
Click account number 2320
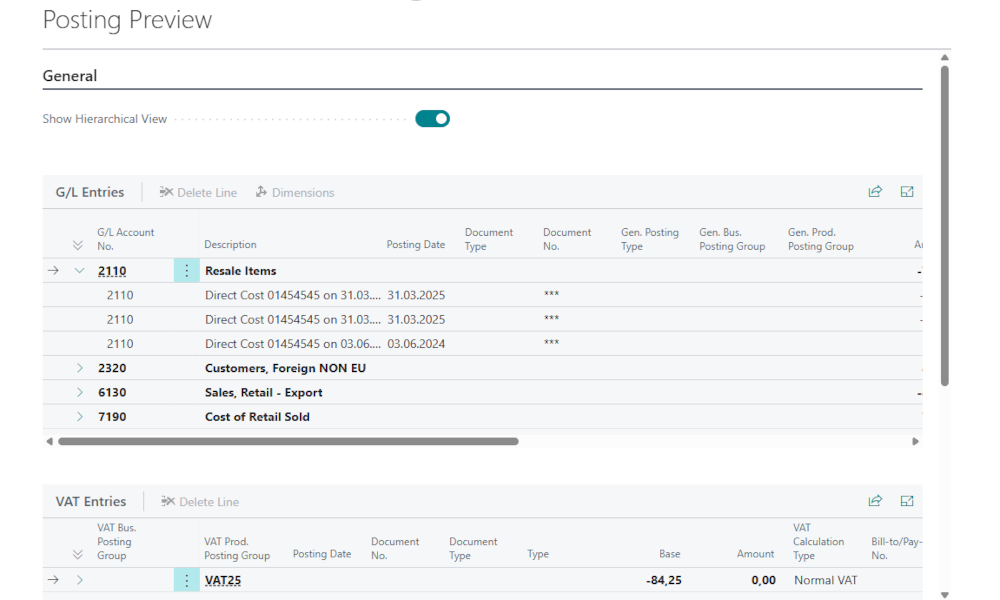coord(112,368)
